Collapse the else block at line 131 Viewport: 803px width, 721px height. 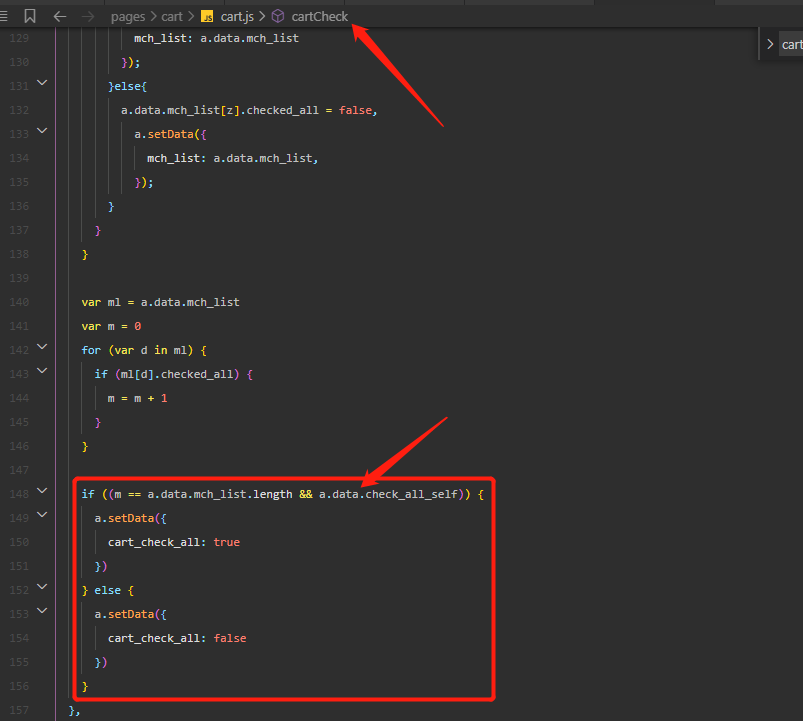point(42,83)
